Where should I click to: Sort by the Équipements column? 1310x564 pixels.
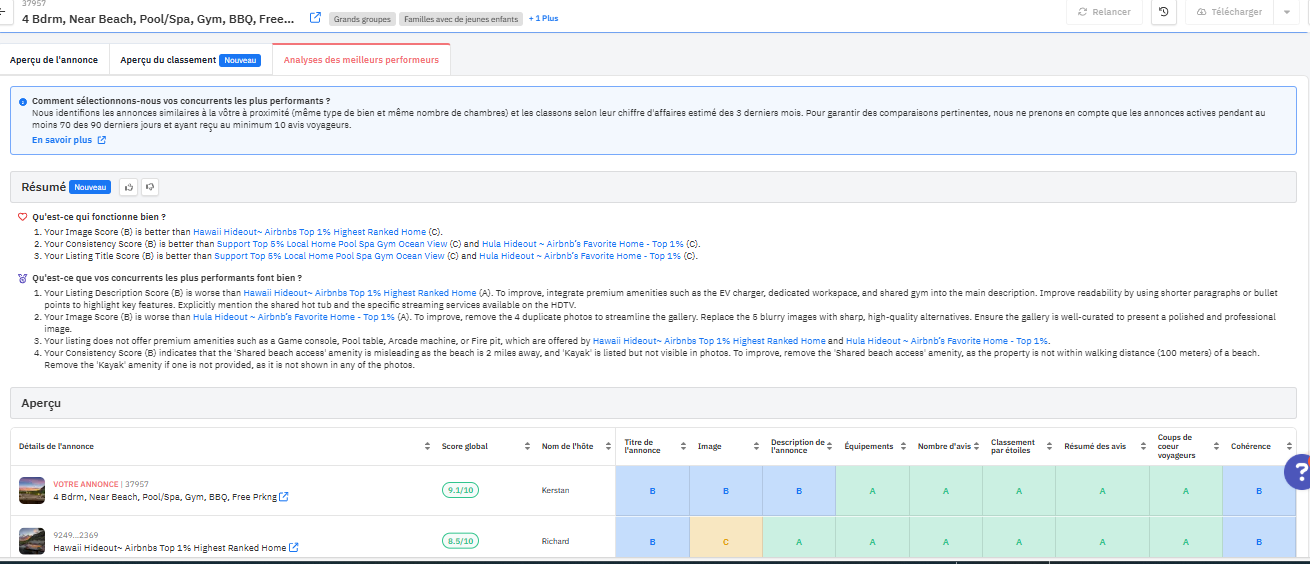pos(905,446)
